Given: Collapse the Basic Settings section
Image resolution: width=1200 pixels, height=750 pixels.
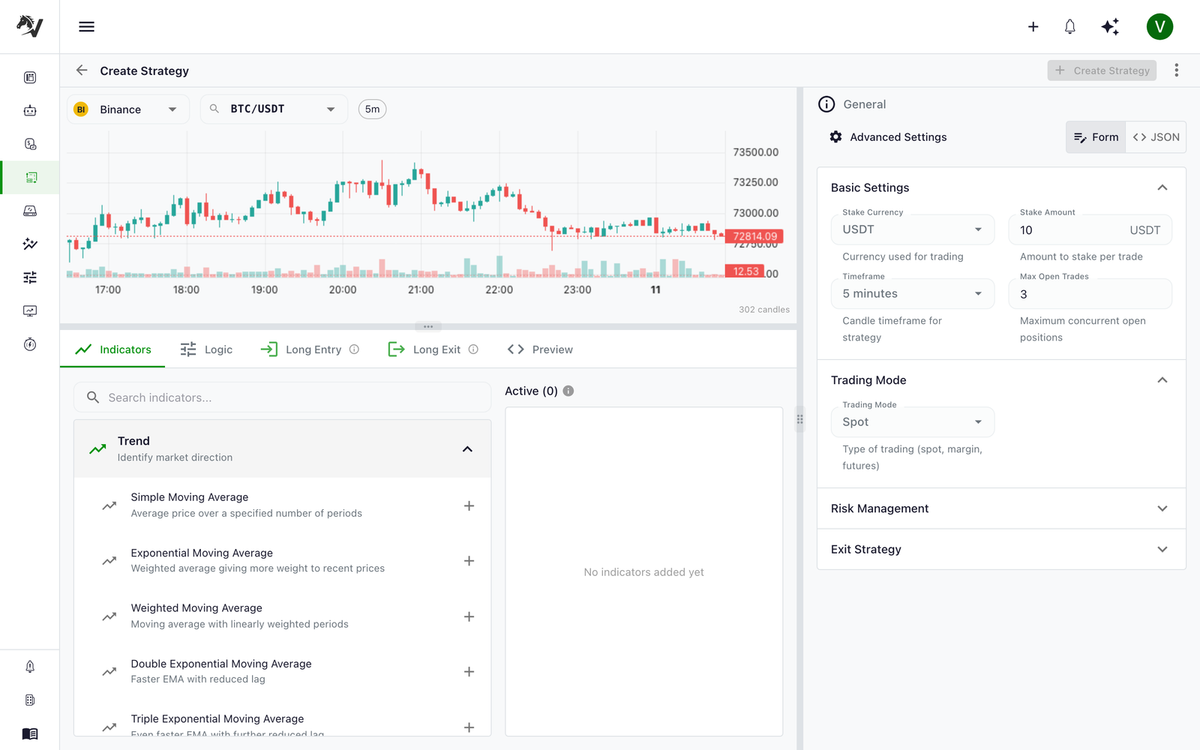Looking at the screenshot, I should click(1162, 188).
